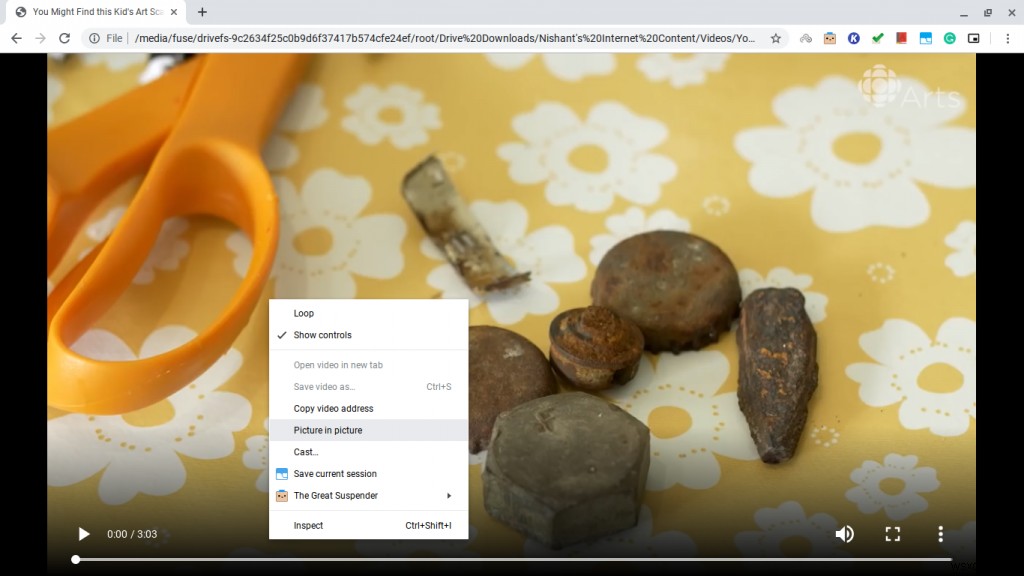
Task: Open the video player's three-dot options menu
Action: pyautogui.click(x=940, y=534)
